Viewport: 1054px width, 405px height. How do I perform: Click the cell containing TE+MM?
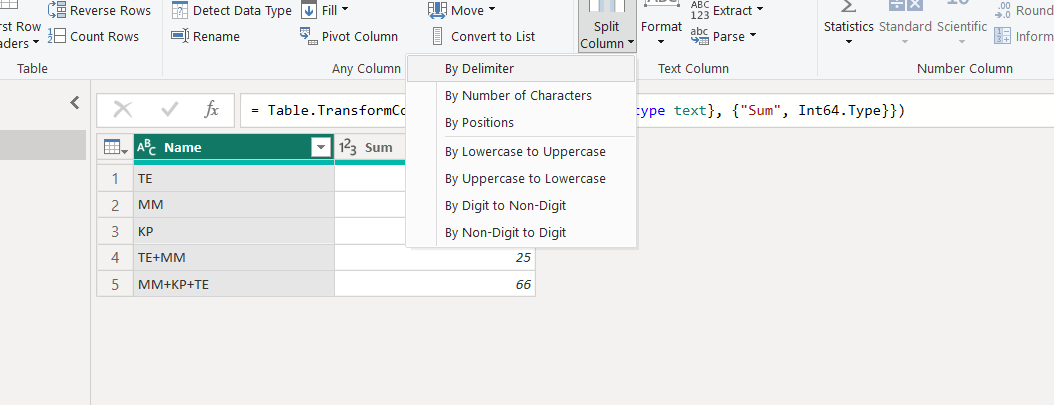coord(234,258)
